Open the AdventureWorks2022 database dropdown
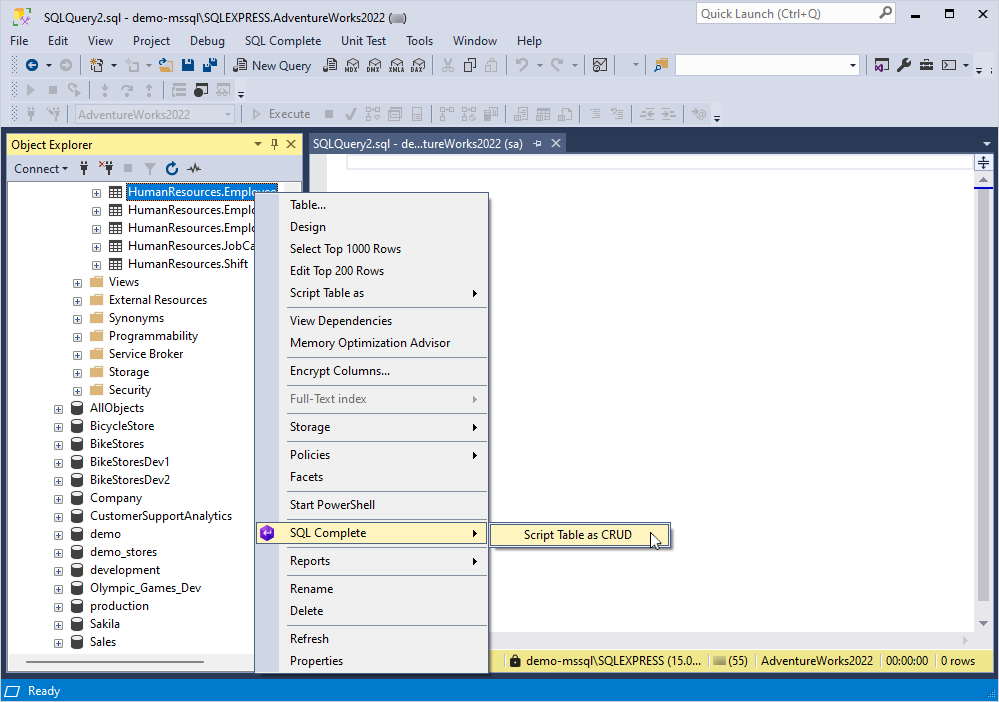 pos(227,115)
